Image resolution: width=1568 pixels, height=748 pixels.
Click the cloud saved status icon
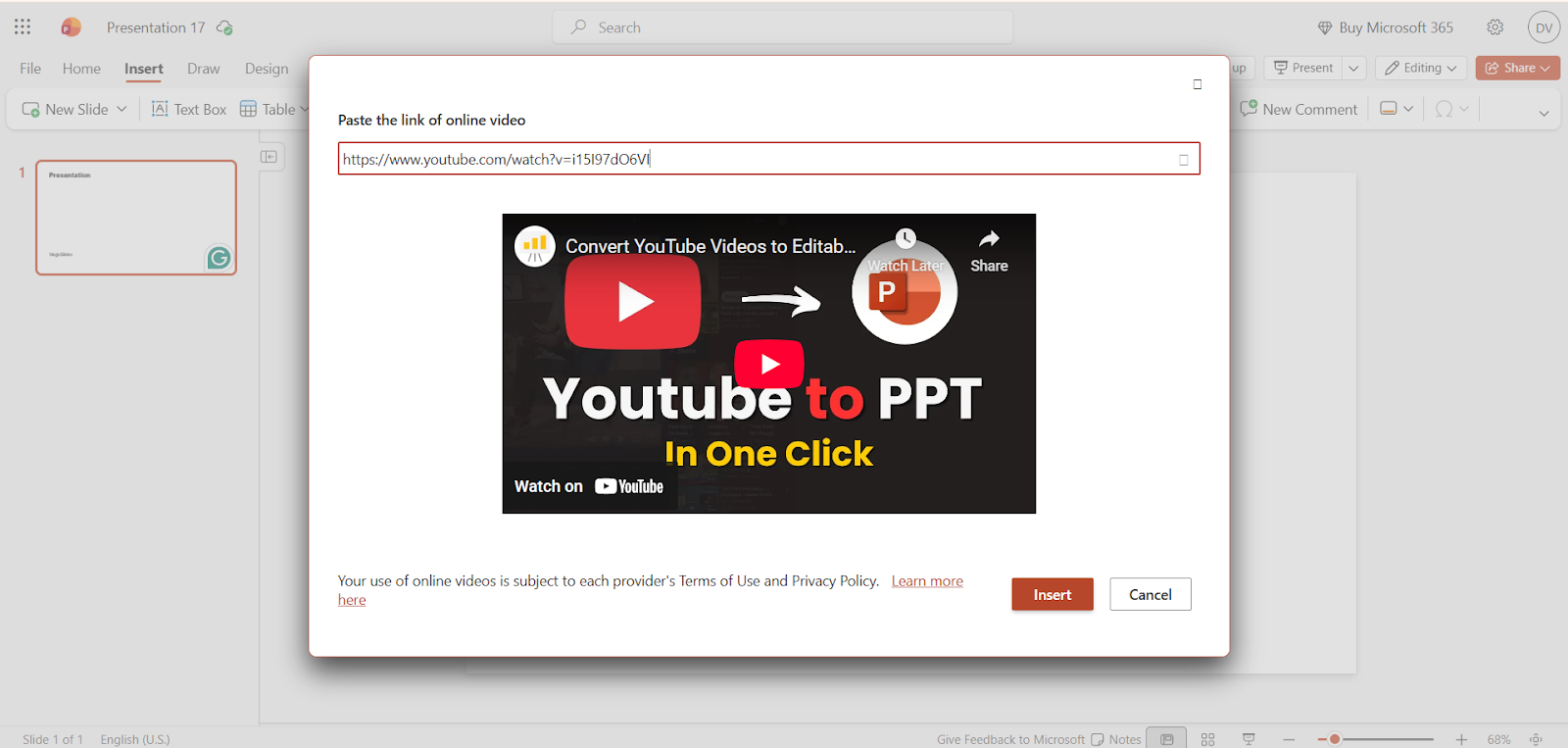224,27
